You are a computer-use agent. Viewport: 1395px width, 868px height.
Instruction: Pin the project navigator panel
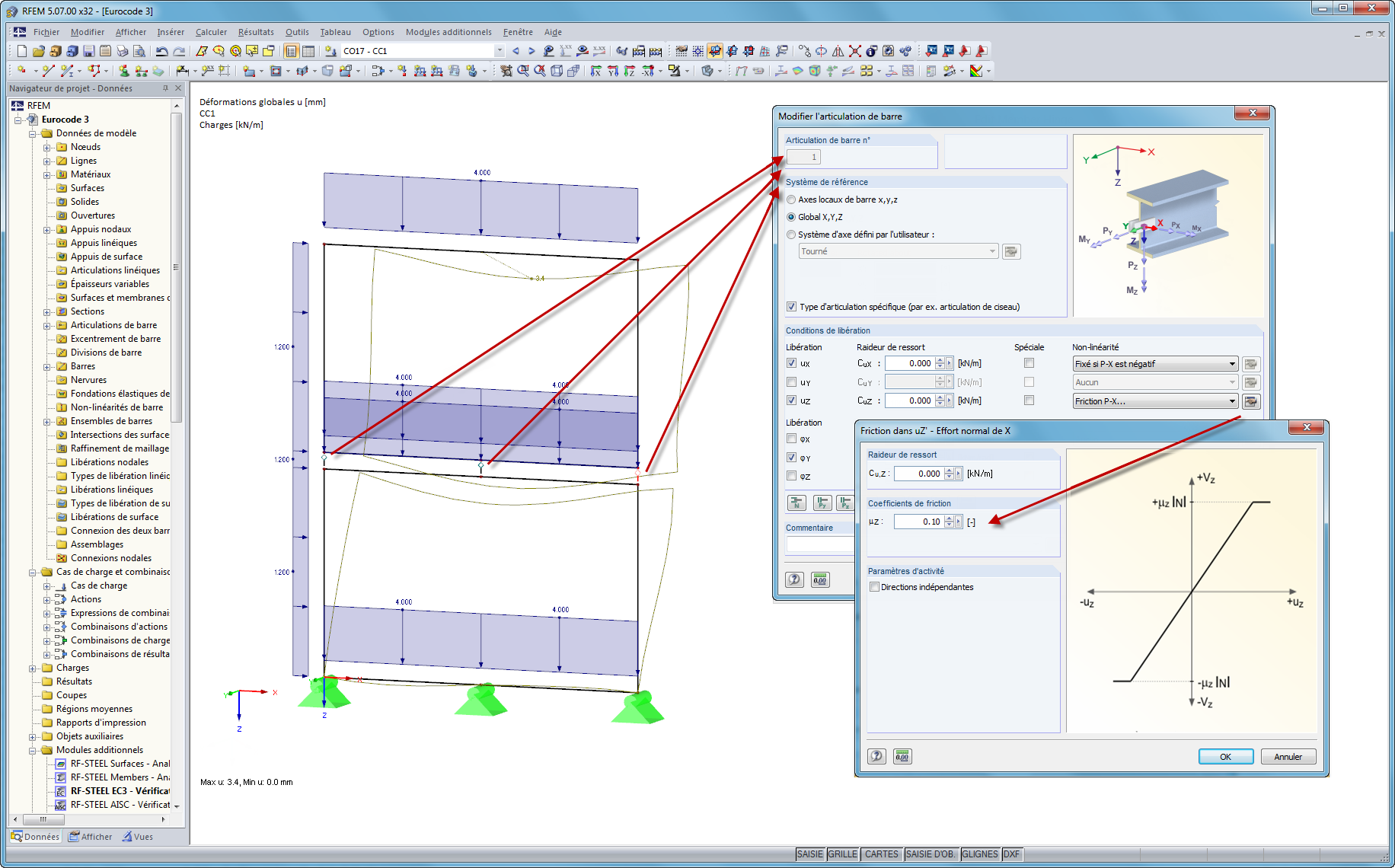pos(165,88)
